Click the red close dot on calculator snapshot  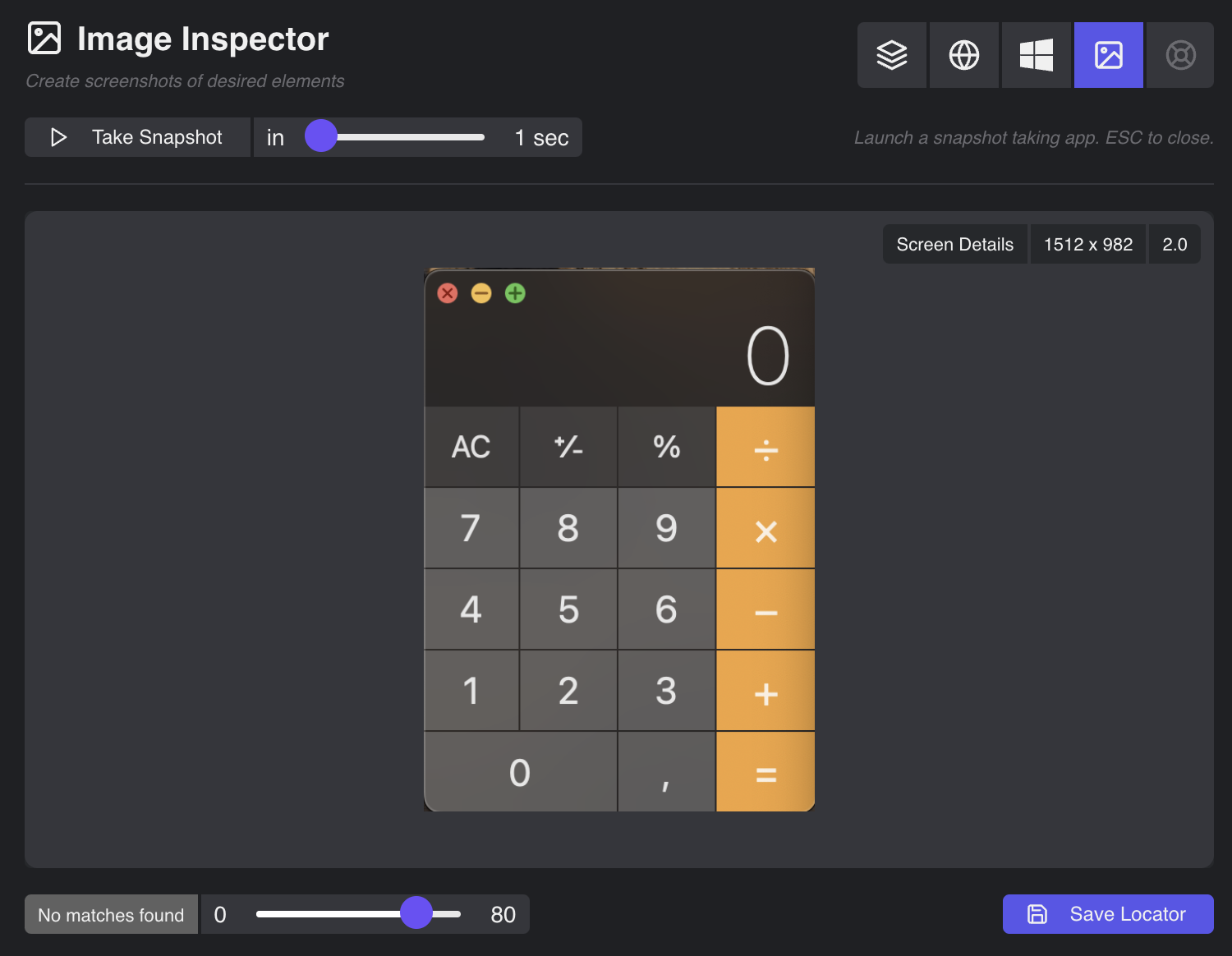[x=448, y=293]
